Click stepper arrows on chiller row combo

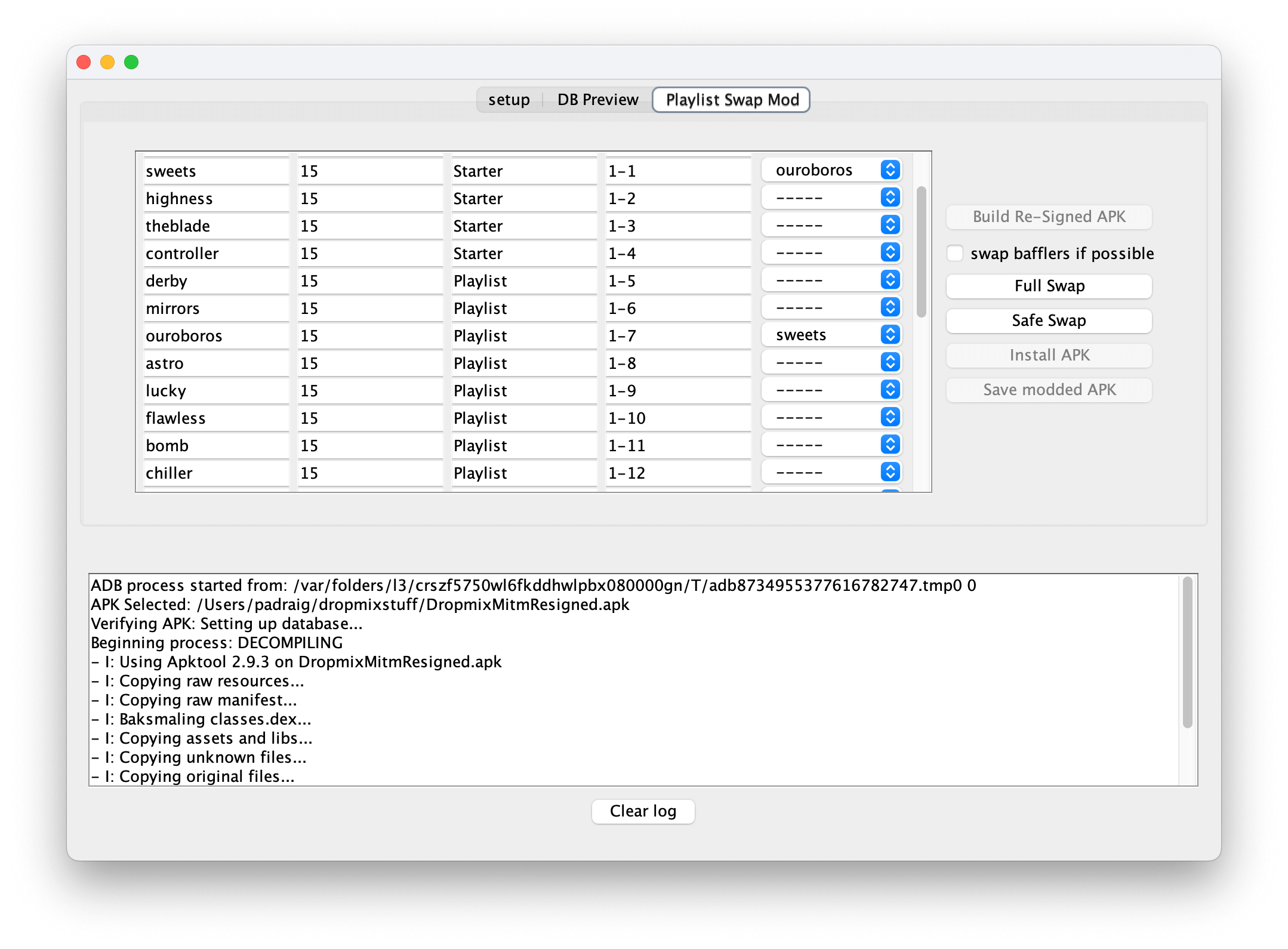tap(890, 472)
